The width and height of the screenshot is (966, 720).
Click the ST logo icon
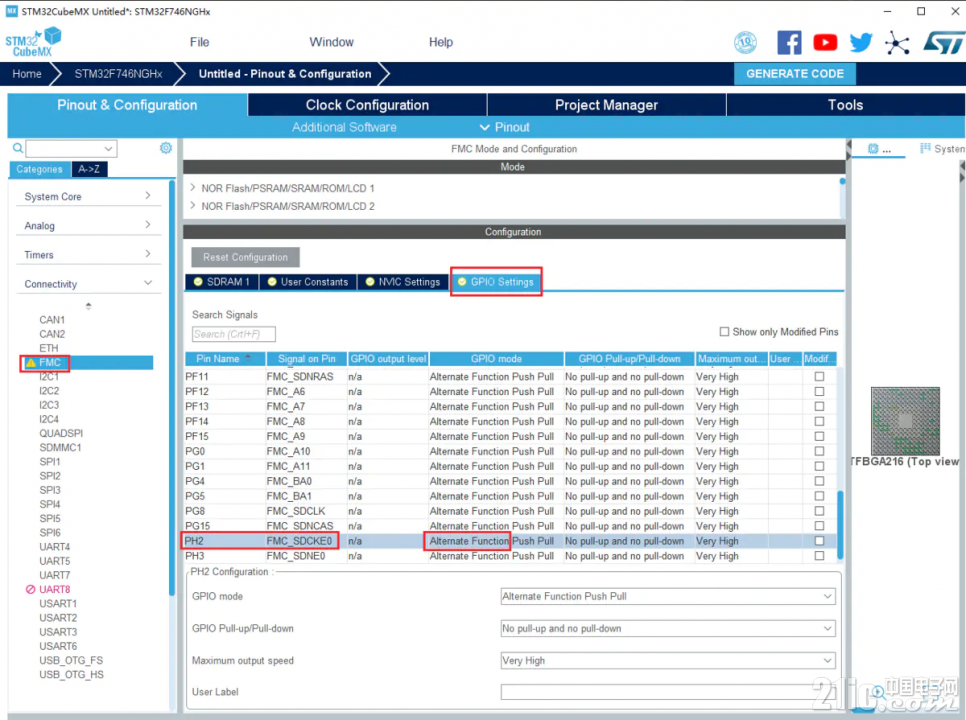(943, 42)
